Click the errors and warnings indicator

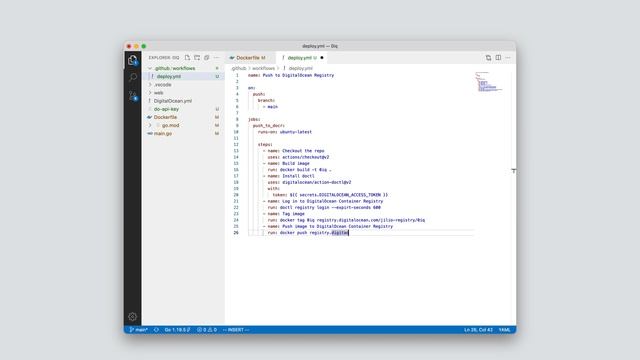point(207,330)
